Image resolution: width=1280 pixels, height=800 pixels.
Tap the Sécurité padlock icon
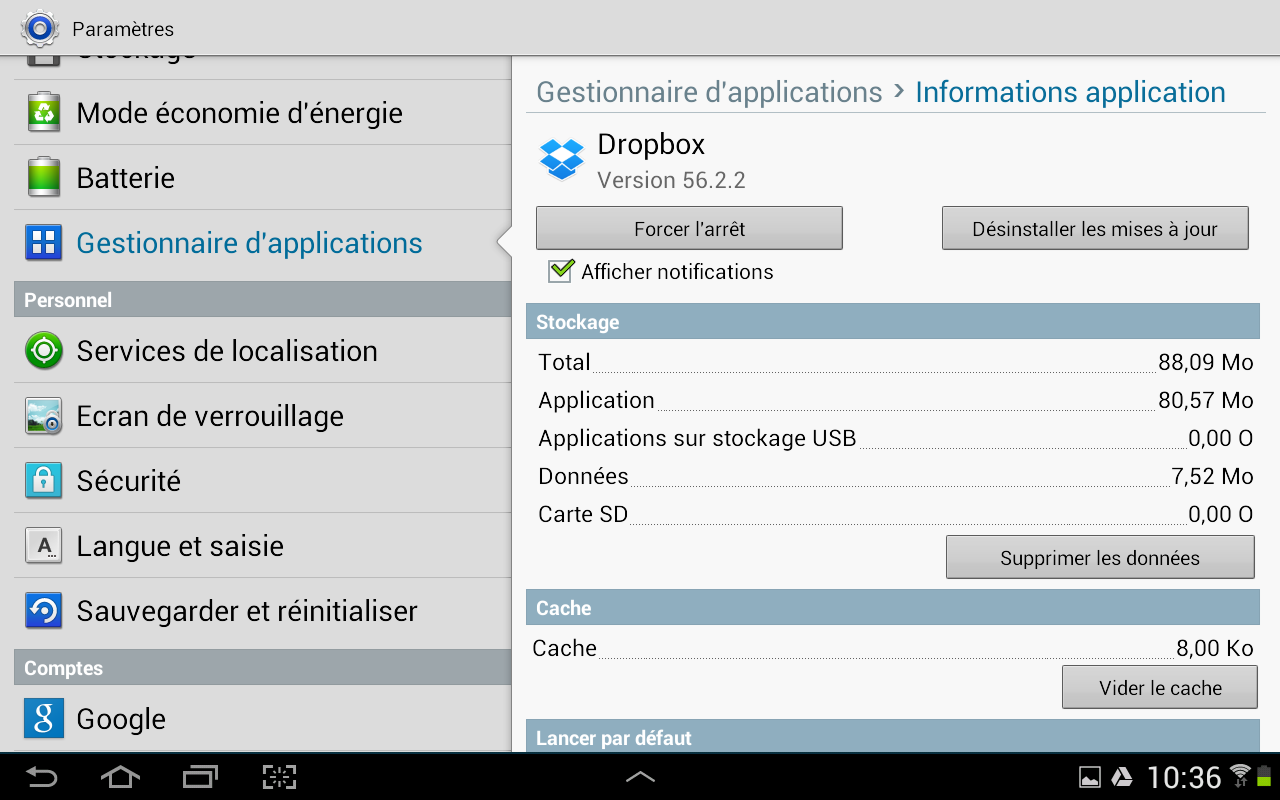click(44, 481)
